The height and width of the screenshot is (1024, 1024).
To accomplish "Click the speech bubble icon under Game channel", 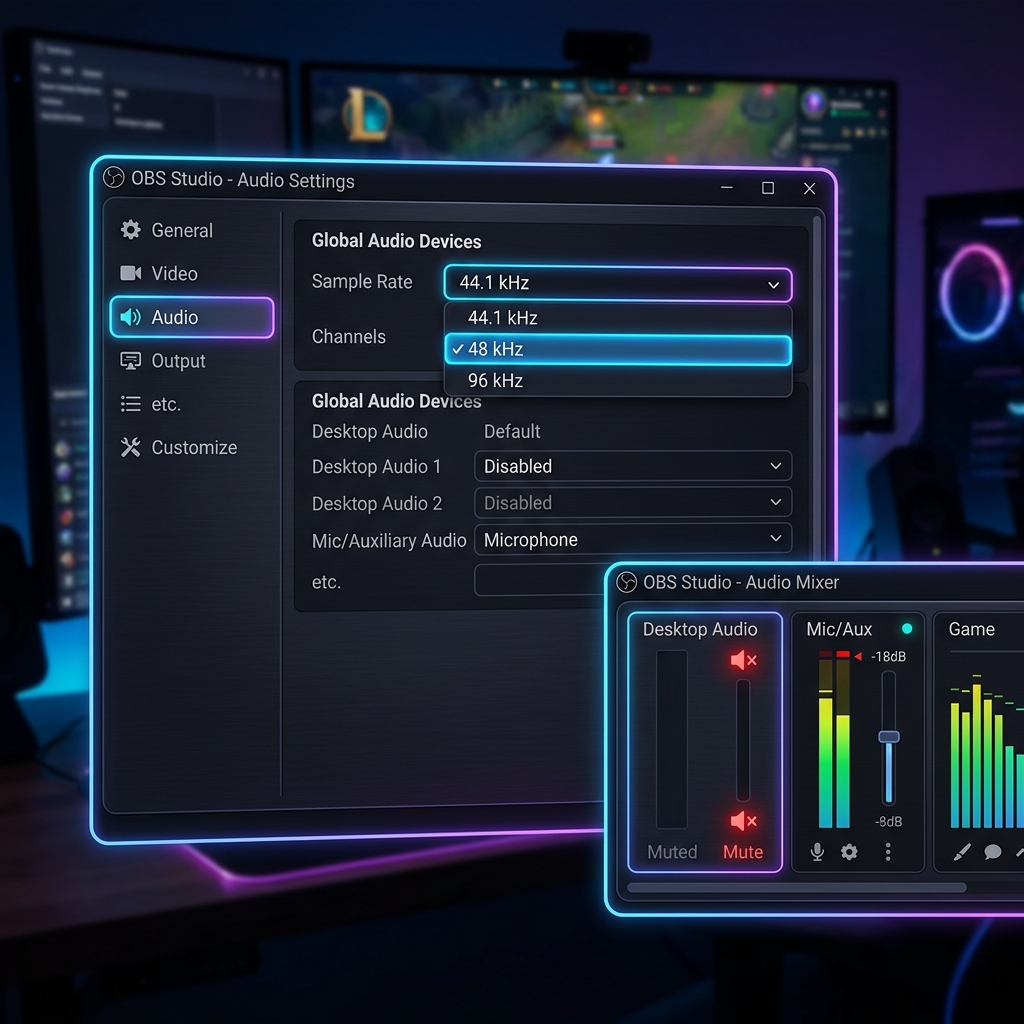I will point(993,852).
